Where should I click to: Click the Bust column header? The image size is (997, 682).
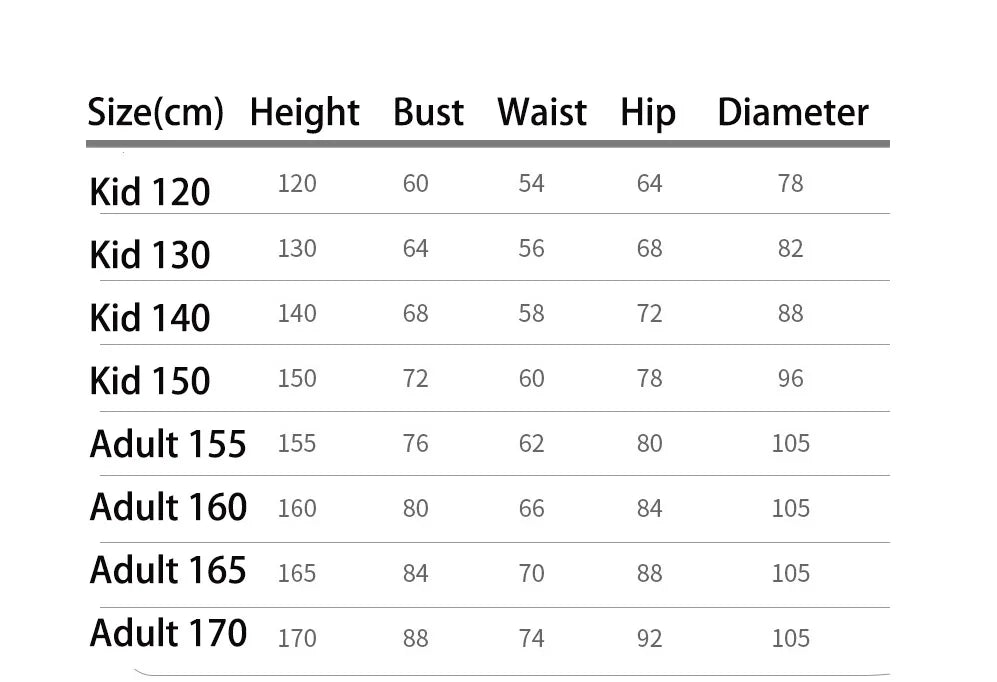tap(428, 112)
